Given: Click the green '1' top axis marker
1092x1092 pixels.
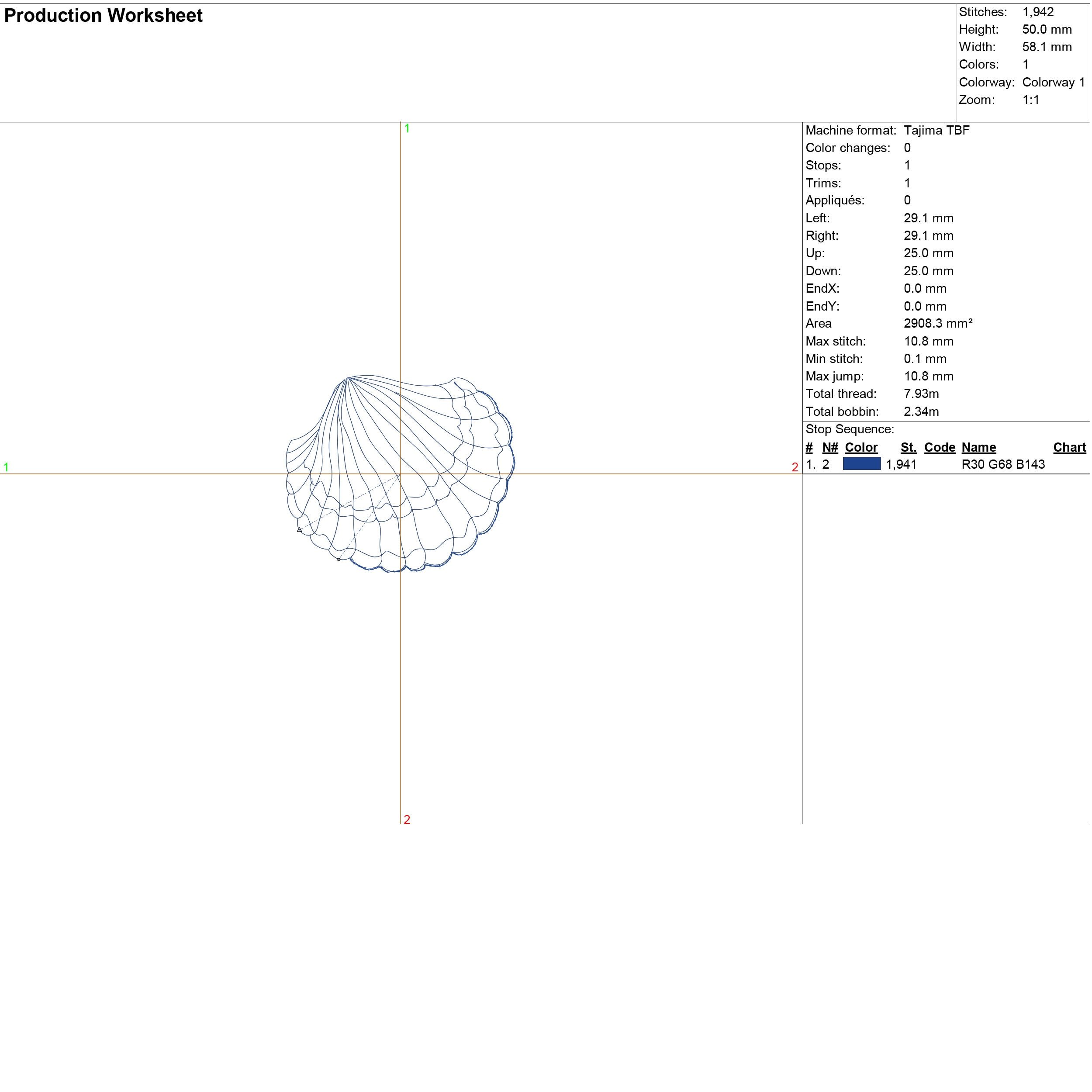Looking at the screenshot, I should pos(407,128).
